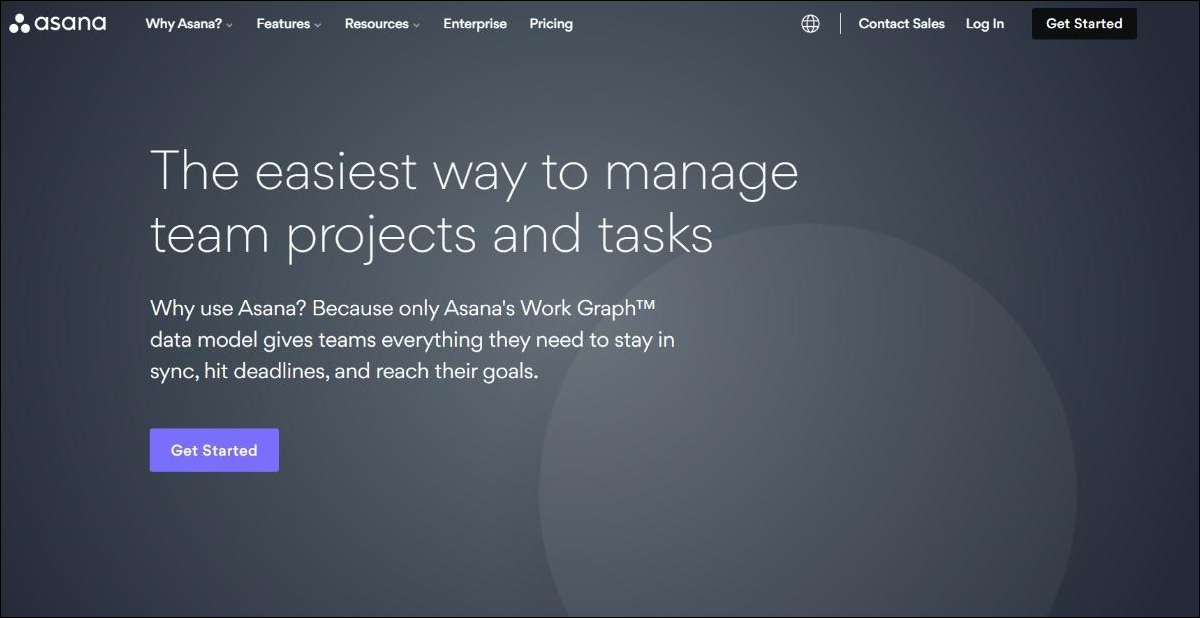
Task: Expand the Resources dropdown chevron
Action: click(416, 25)
